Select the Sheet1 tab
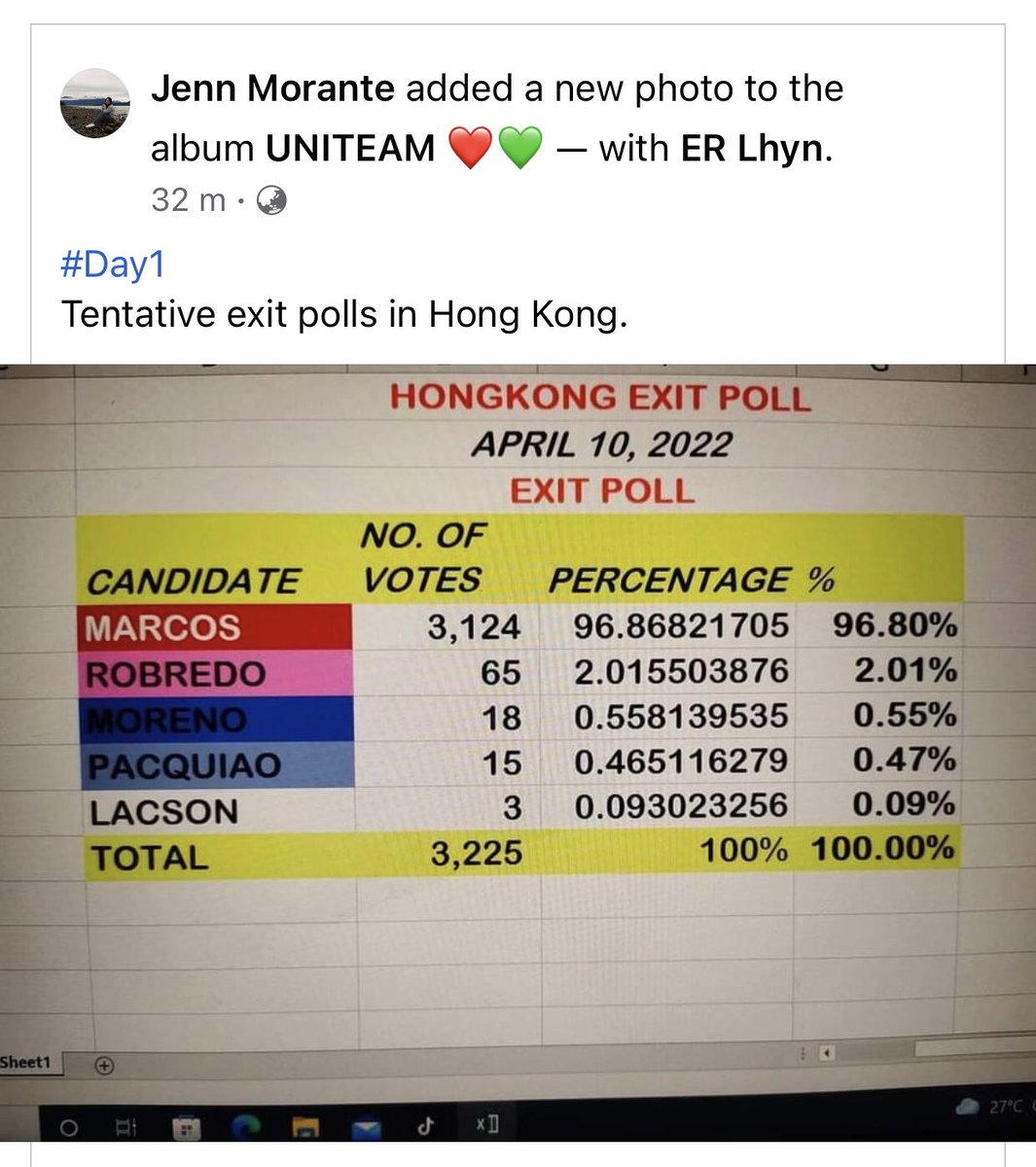Screen dimensions: 1036x1167 tap(25, 1062)
